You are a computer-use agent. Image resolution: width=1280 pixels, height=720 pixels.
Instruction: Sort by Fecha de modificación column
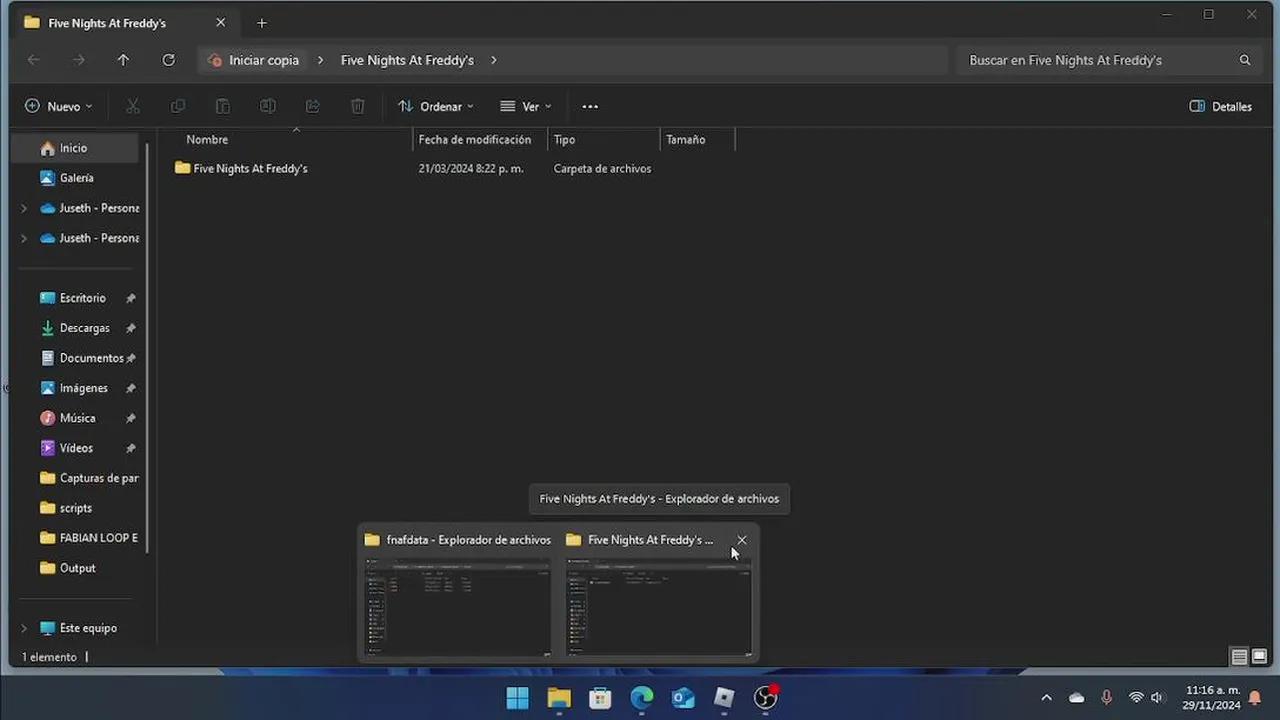tap(475, 140)
